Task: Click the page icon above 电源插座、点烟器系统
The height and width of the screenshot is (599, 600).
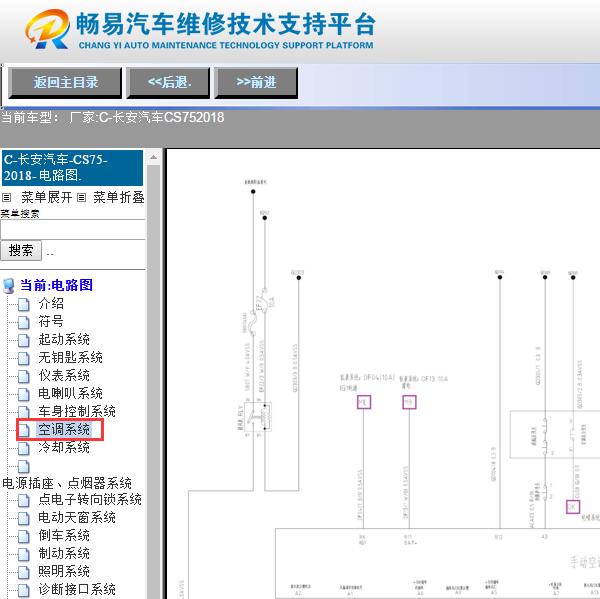Action: [x=24, y=467]
